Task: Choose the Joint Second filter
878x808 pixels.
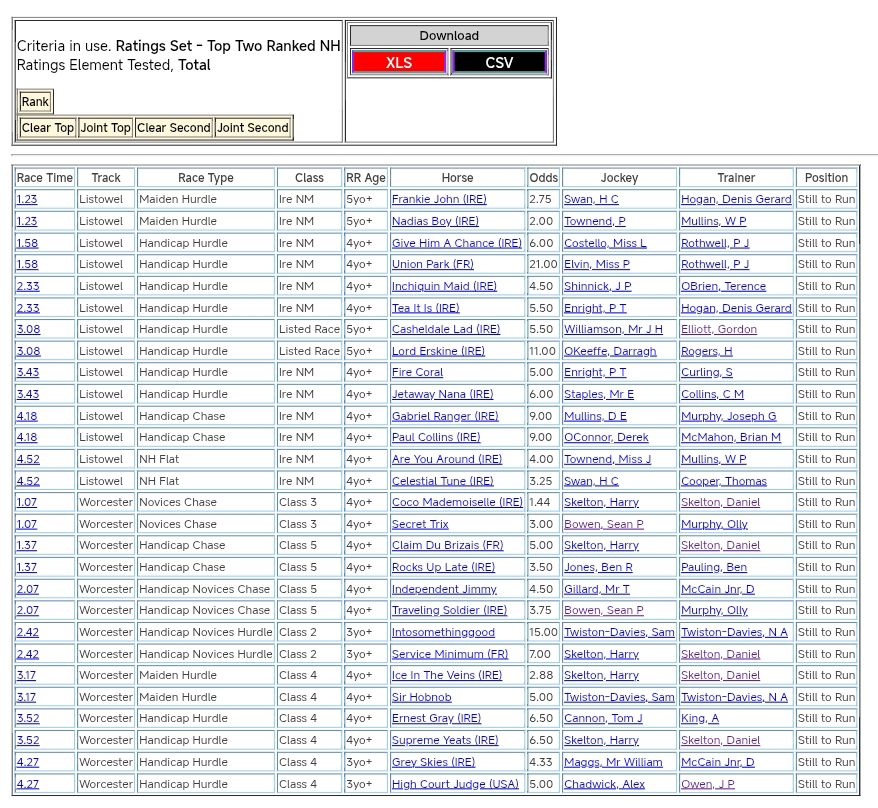Action: (253, 128)
